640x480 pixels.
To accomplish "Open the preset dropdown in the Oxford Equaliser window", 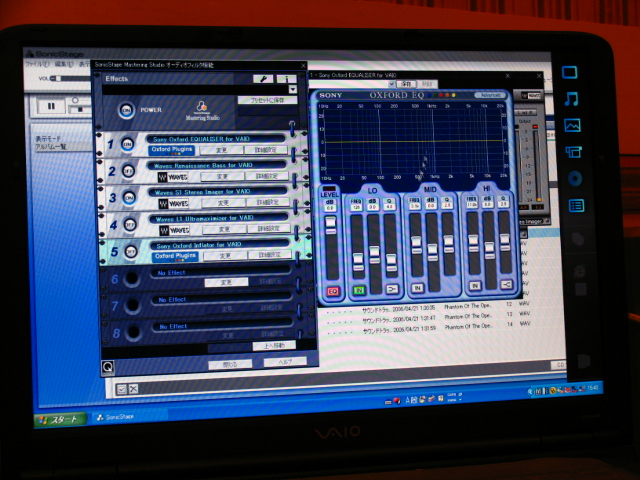I will click(391, 84).
